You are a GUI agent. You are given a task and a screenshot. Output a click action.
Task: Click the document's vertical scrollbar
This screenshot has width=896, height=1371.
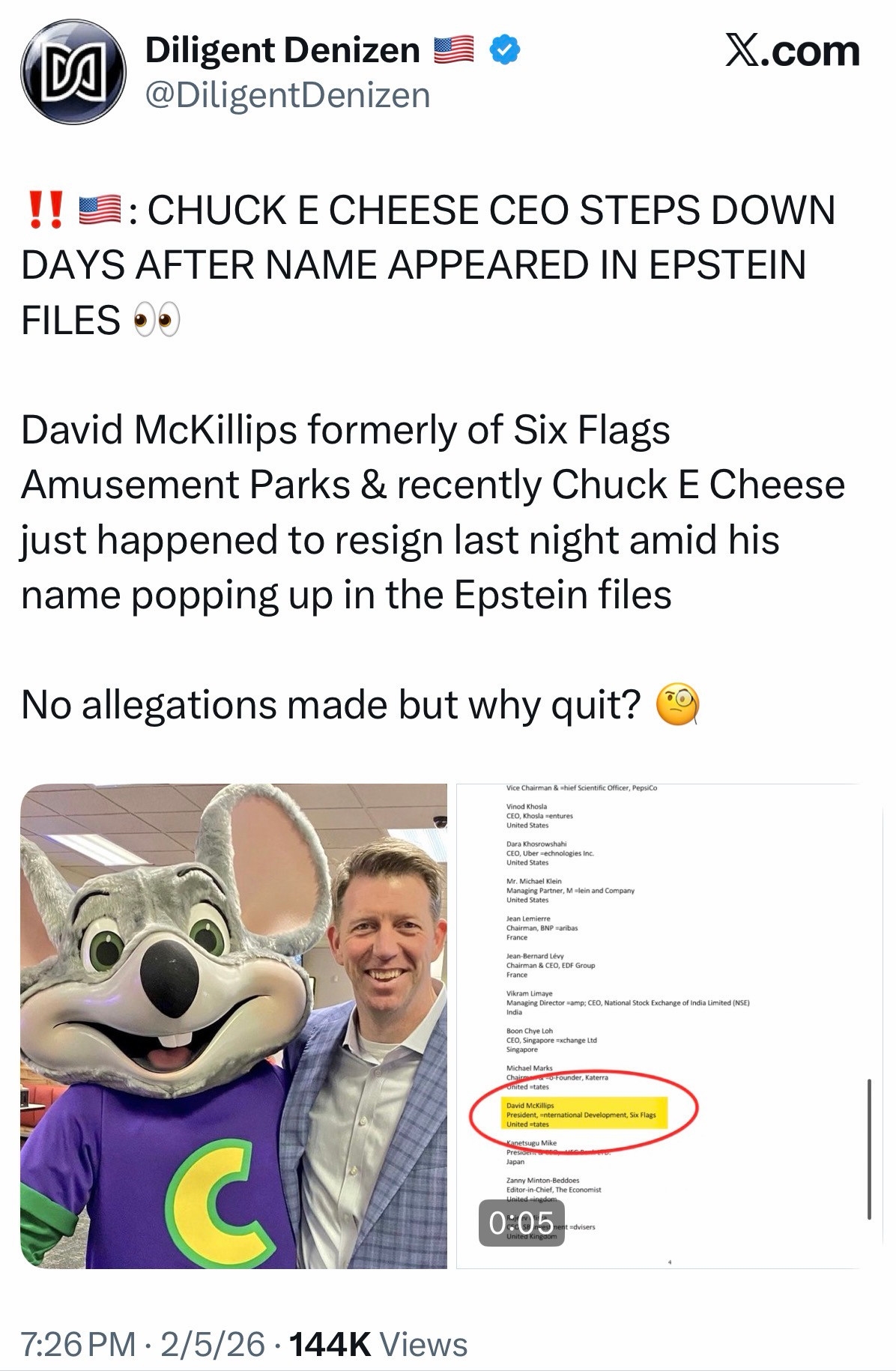tap(869, 1149)
